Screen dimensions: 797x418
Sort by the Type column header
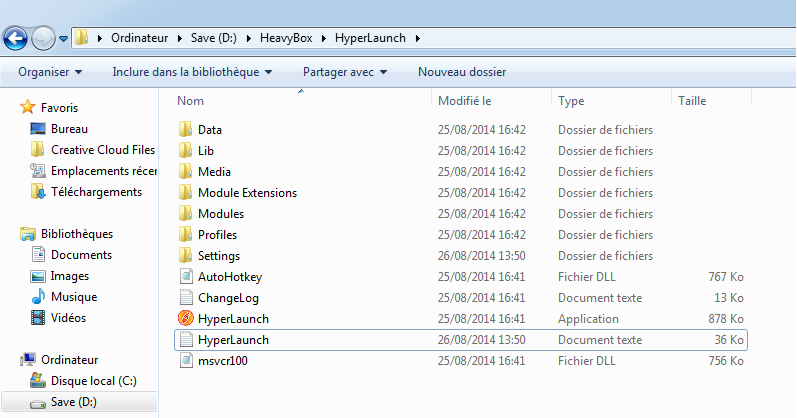[571, 101]
